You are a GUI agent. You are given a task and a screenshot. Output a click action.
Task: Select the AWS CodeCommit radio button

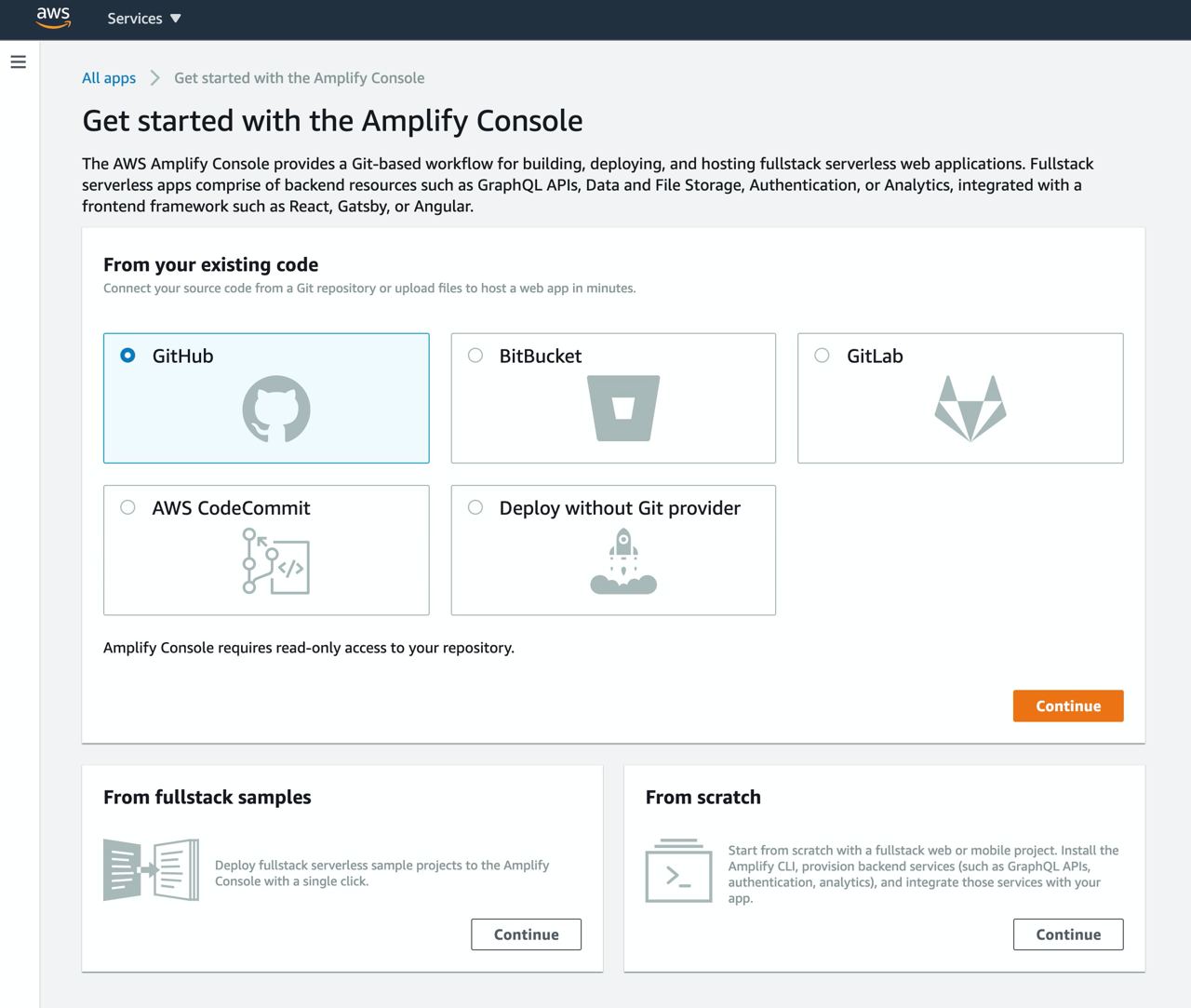pos(128,507)
